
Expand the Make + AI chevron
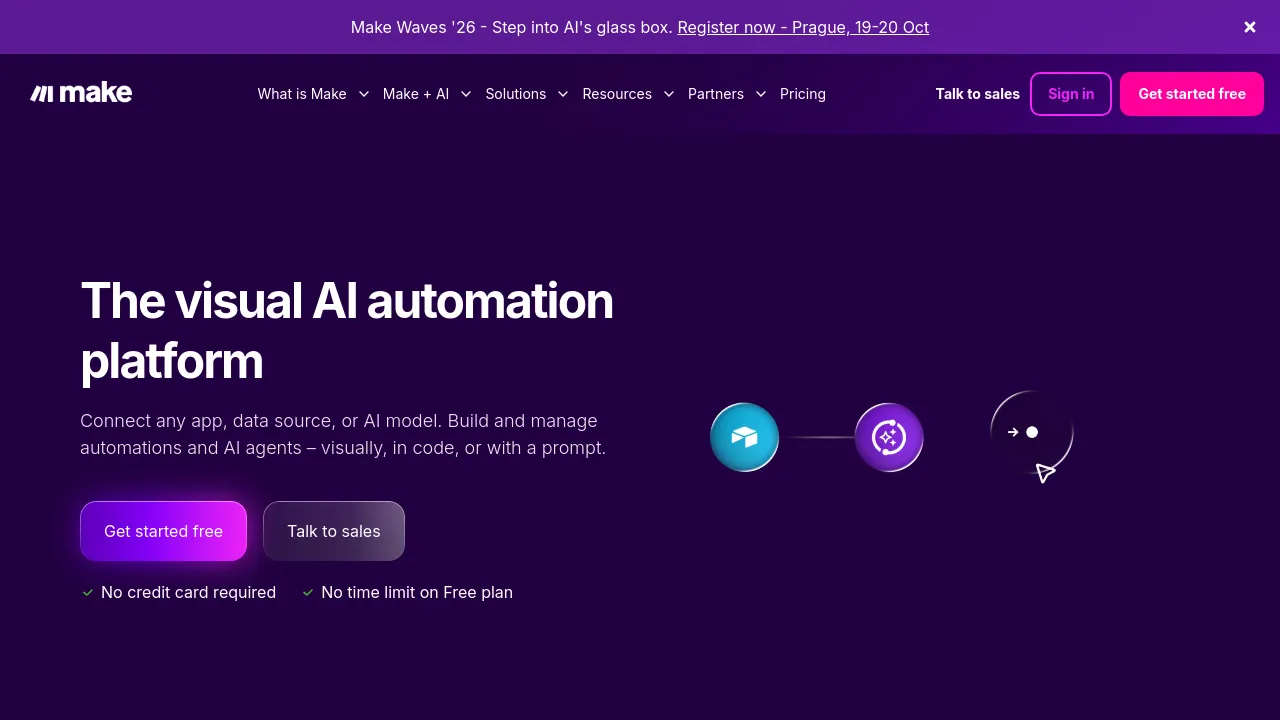466,94
